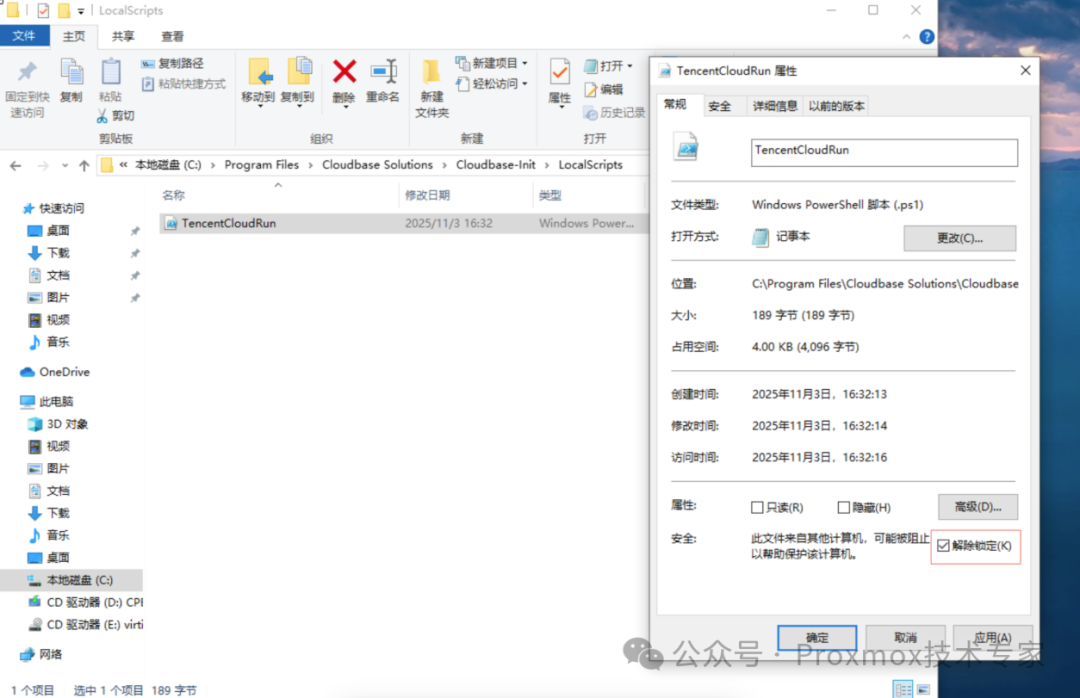Check the 隐藏 (Hidden) checkbox
The image size is (1080, 698).
(843, 506)
